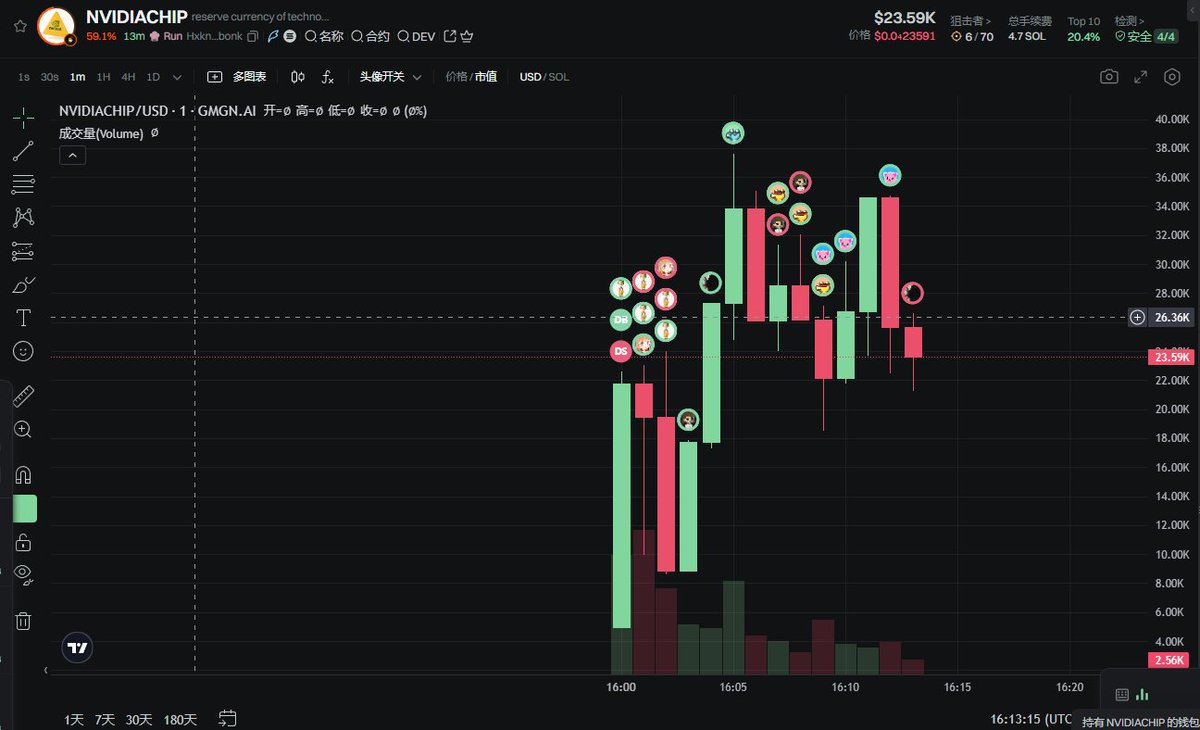This screenshot has height=730, width=1200.
Task: Open chart settings hexagon icon
Action: tap(1172, 77)
